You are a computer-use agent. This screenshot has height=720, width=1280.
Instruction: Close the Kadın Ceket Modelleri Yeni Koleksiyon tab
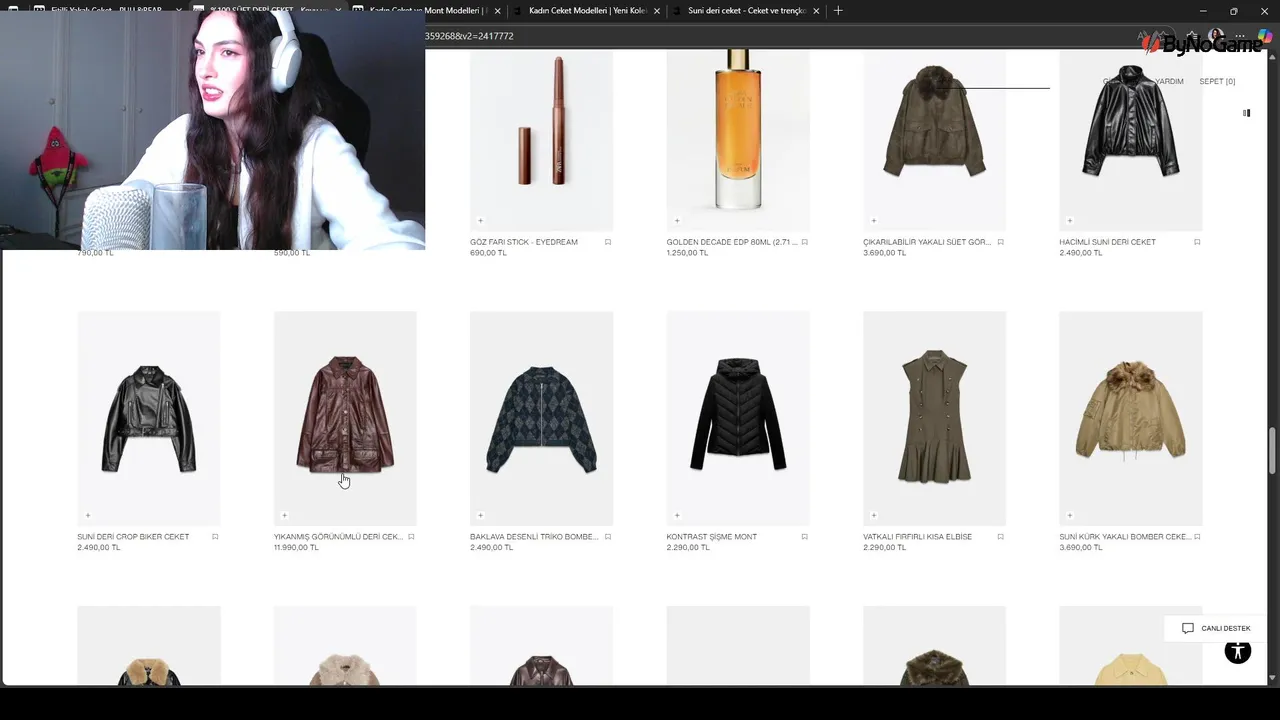click(657, 11)
